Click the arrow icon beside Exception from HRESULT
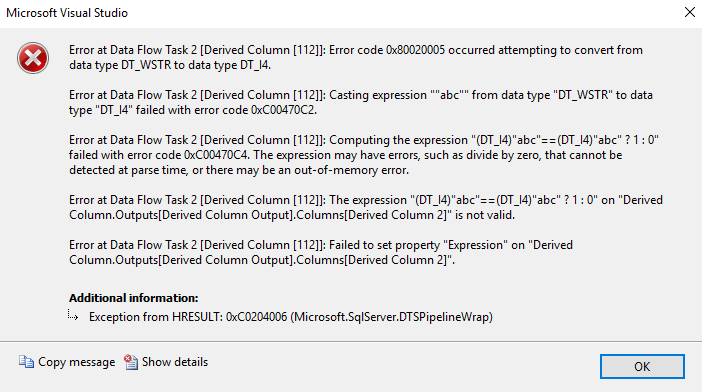 pos(73,315)
